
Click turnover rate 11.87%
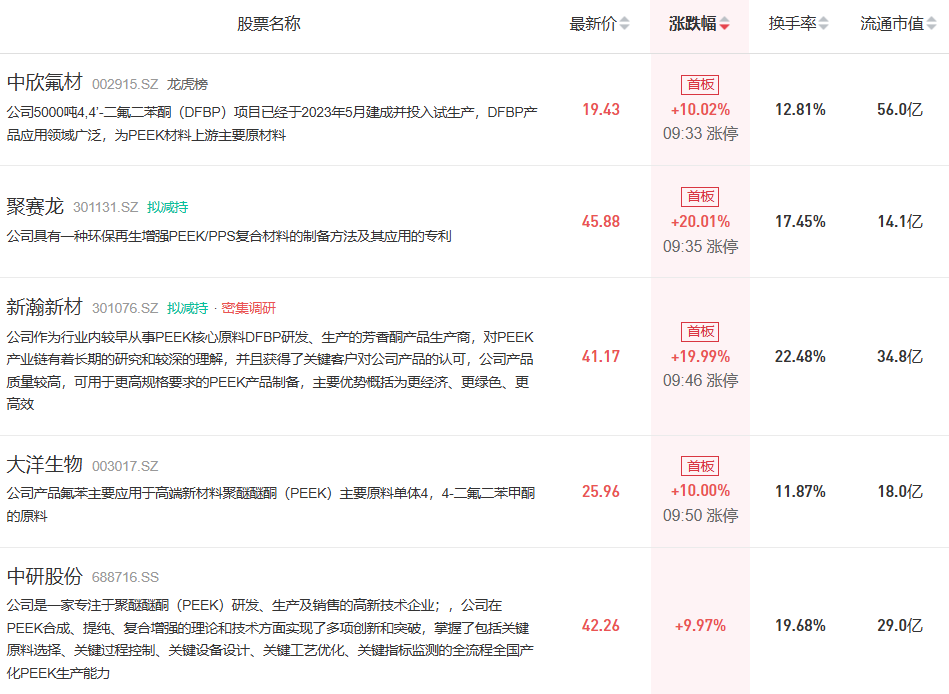[x=800, y=491]
